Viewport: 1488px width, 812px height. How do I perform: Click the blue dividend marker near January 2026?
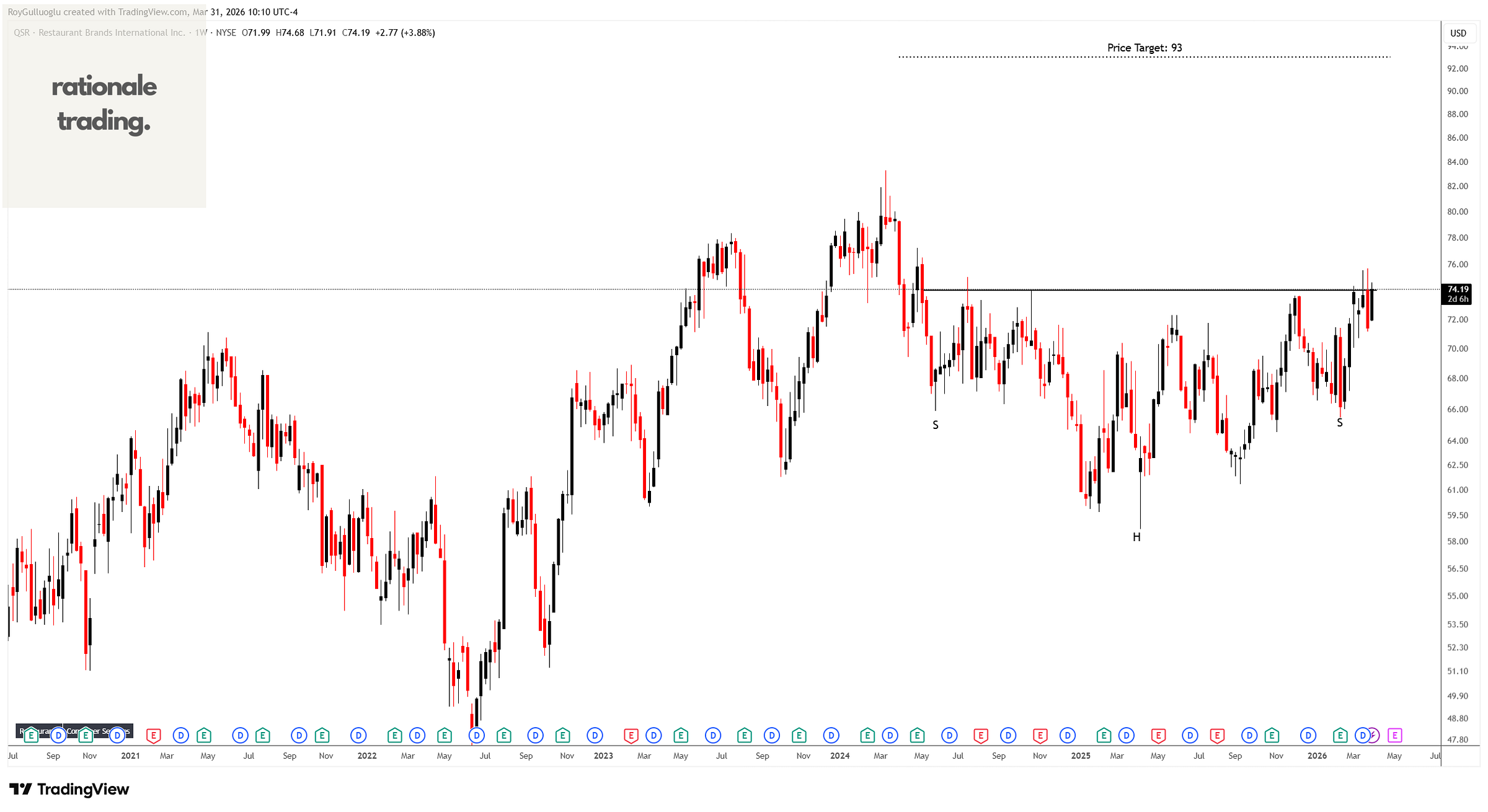1308,736
